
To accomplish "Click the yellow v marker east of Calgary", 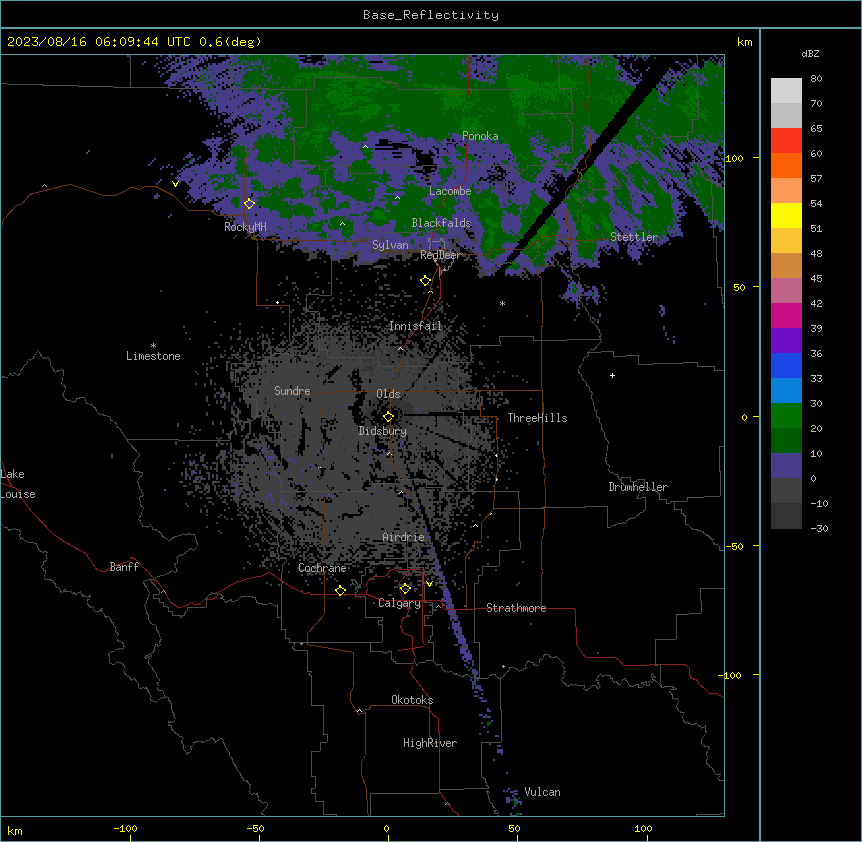I will click(429, 584).
